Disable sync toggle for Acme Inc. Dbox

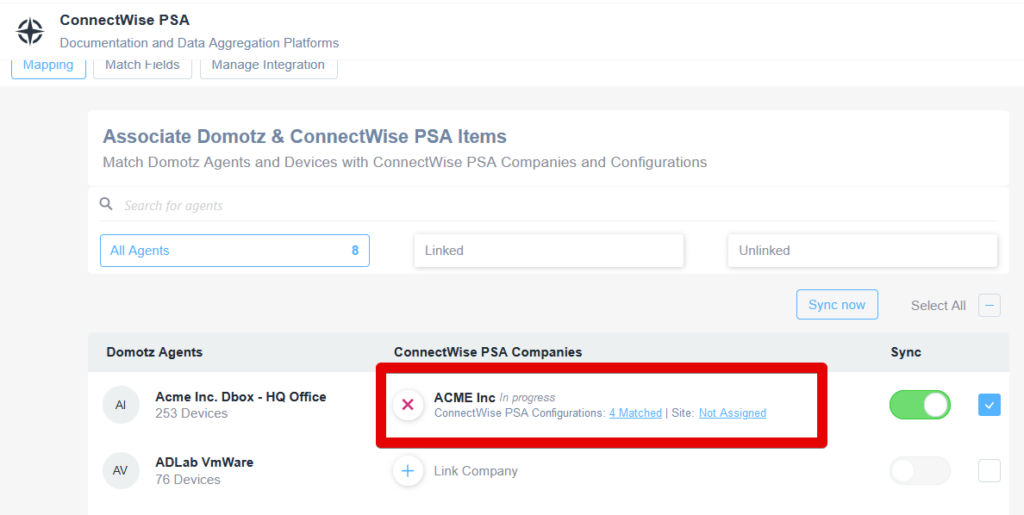click(920, 405)
